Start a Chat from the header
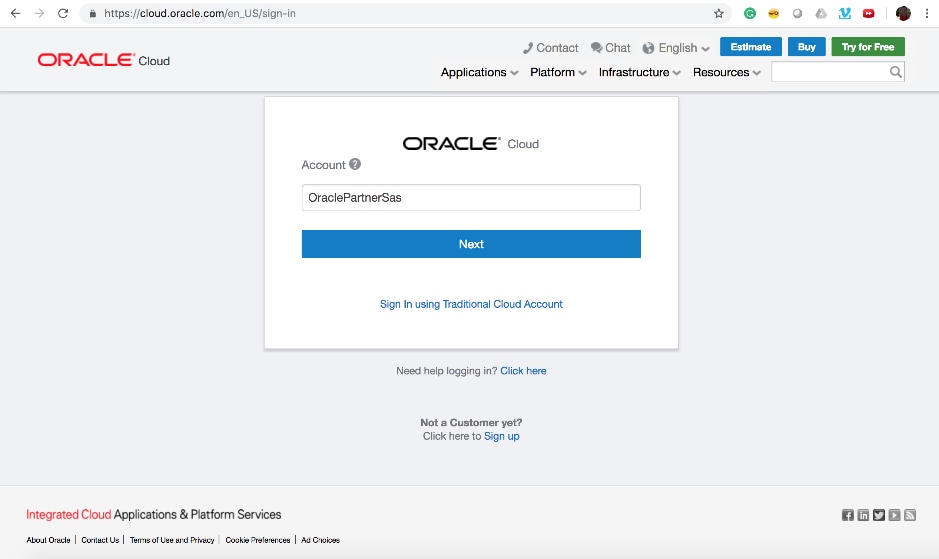Viewport: 939px width, 559px height. (610, 48)
